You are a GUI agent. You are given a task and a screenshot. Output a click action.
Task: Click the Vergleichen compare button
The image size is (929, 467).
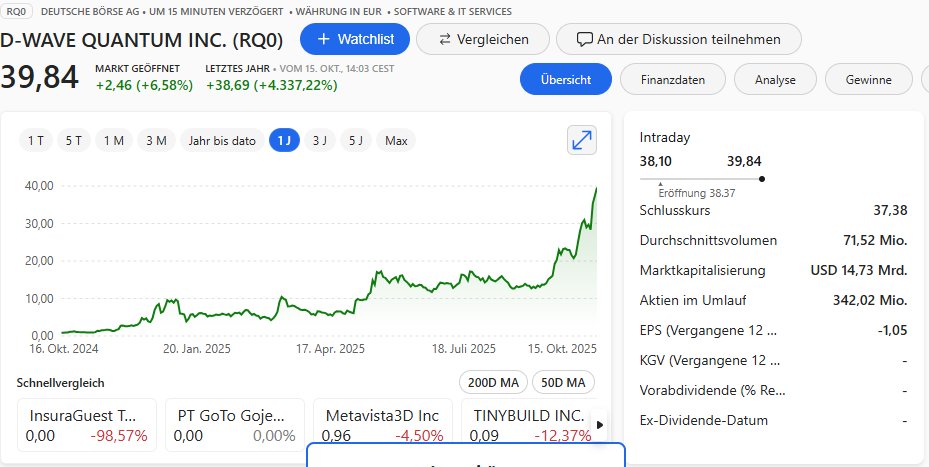pos(483,39)
